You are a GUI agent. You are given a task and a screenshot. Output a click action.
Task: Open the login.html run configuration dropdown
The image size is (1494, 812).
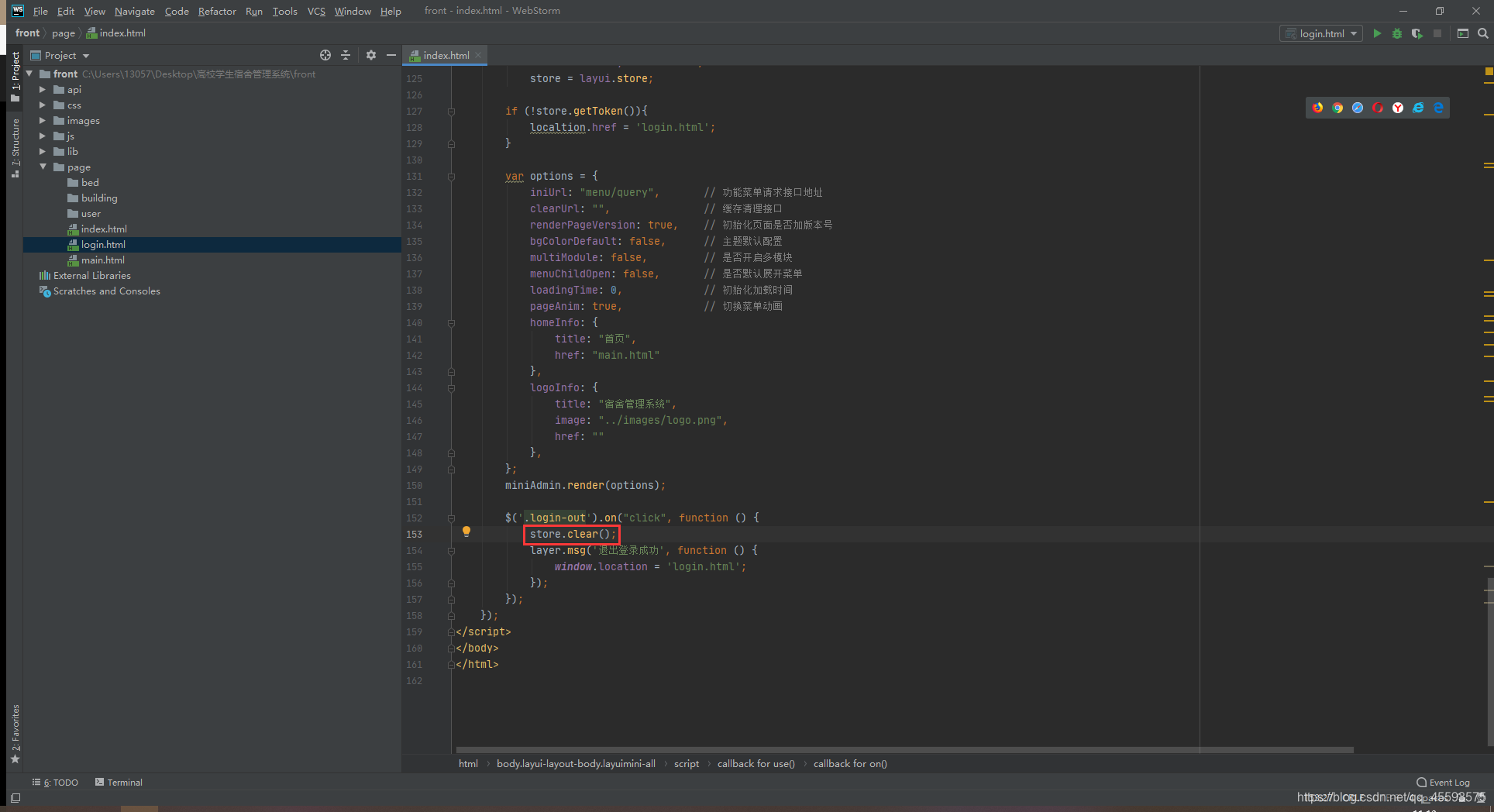[x=1321, y=33]
